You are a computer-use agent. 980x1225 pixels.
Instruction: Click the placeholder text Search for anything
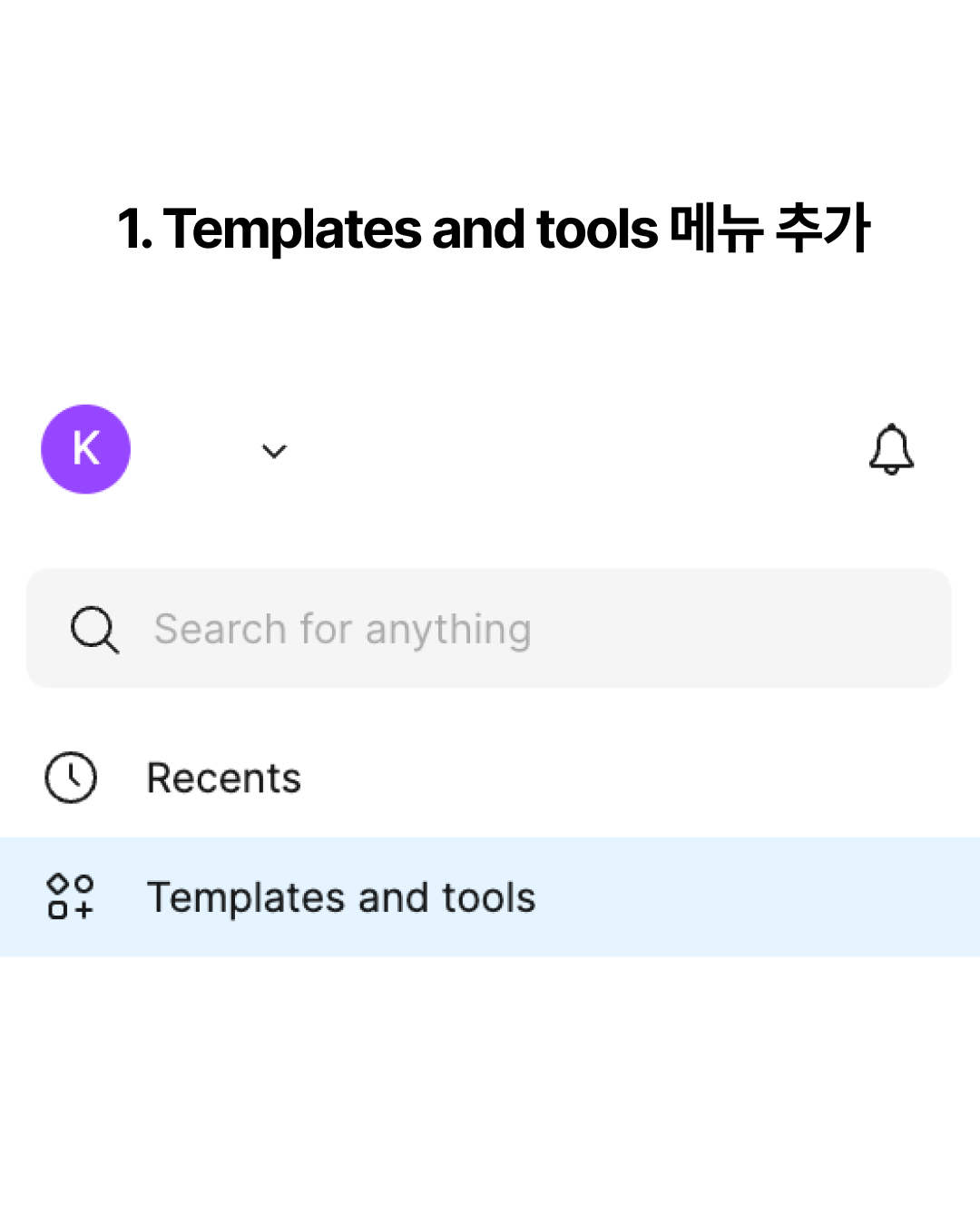point(343,630)
